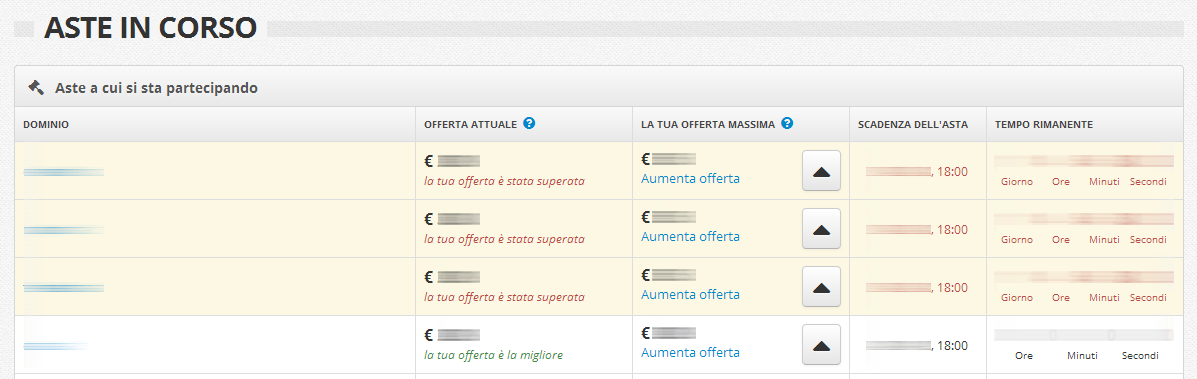Click the gavel icon beside Aste a cui si sta partecipando
Screen dimensions: 1197x379
(x=37, y=87)
